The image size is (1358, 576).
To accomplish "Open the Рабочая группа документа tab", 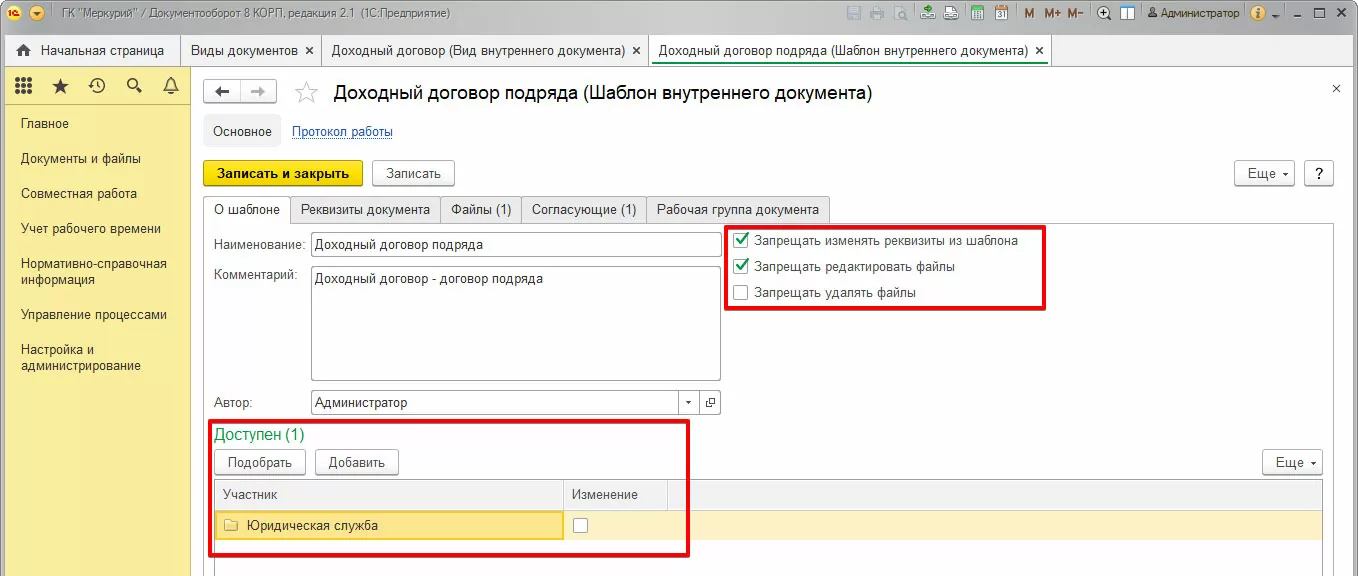I will 738,209.
